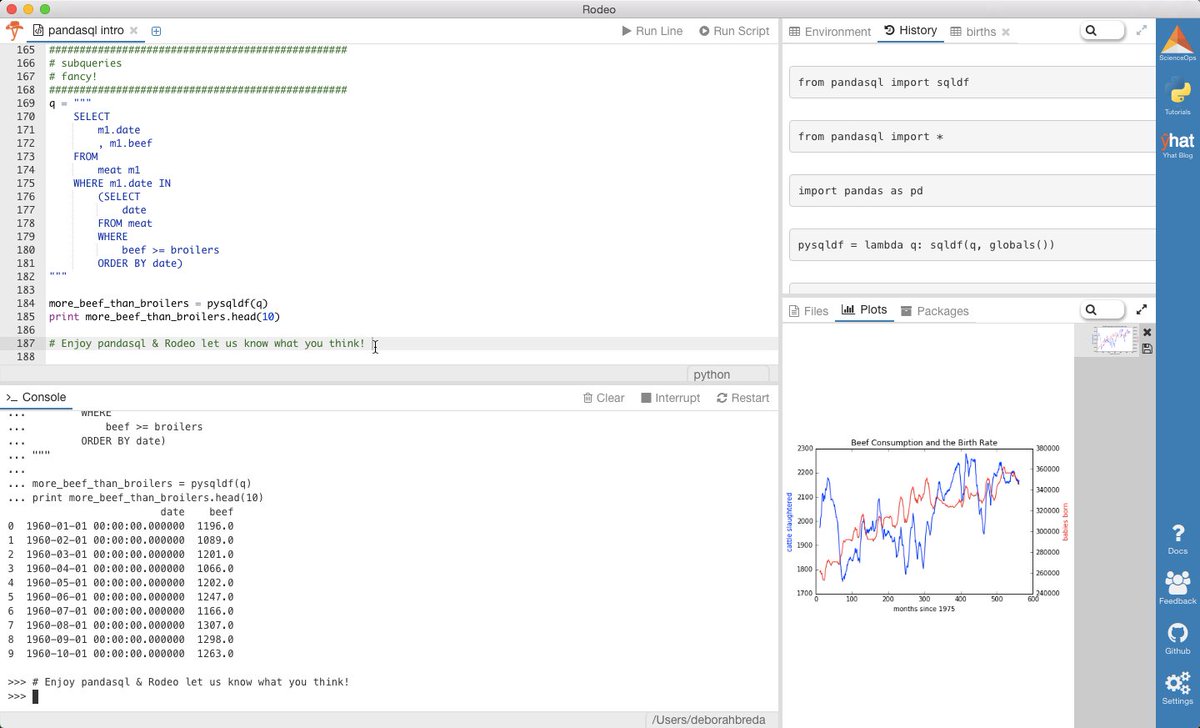The image size is (1200, 728).
Task: Click Run Line button
Action: click(x=652, y=31)
